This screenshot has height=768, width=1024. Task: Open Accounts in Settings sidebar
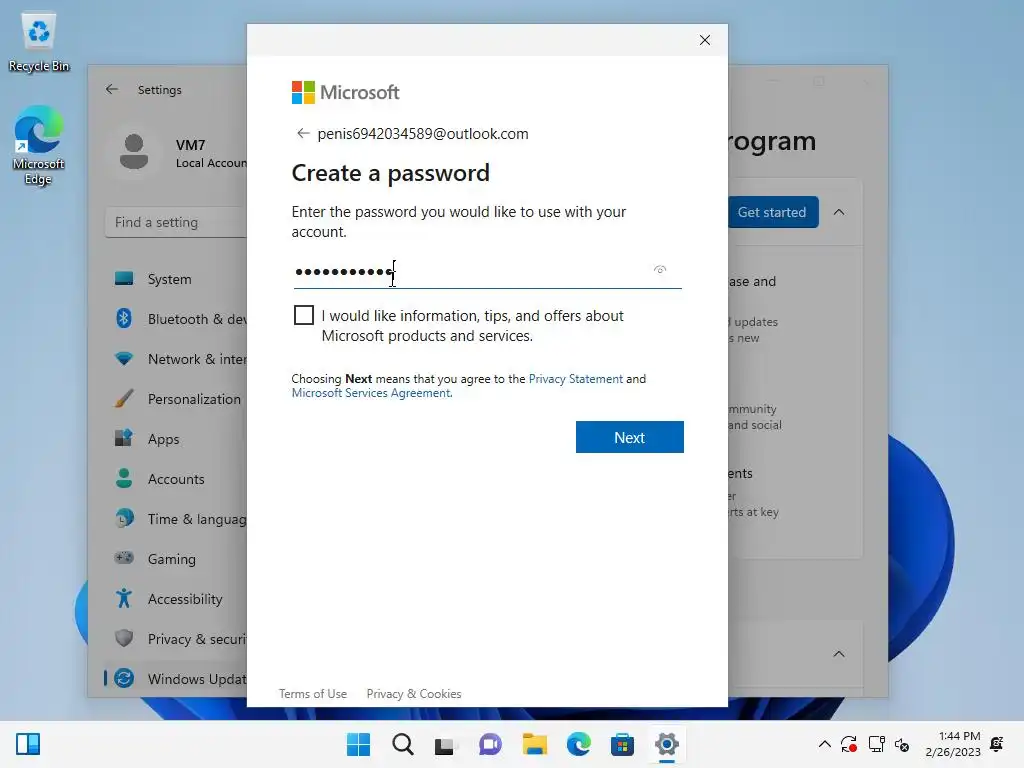point(176,479)
